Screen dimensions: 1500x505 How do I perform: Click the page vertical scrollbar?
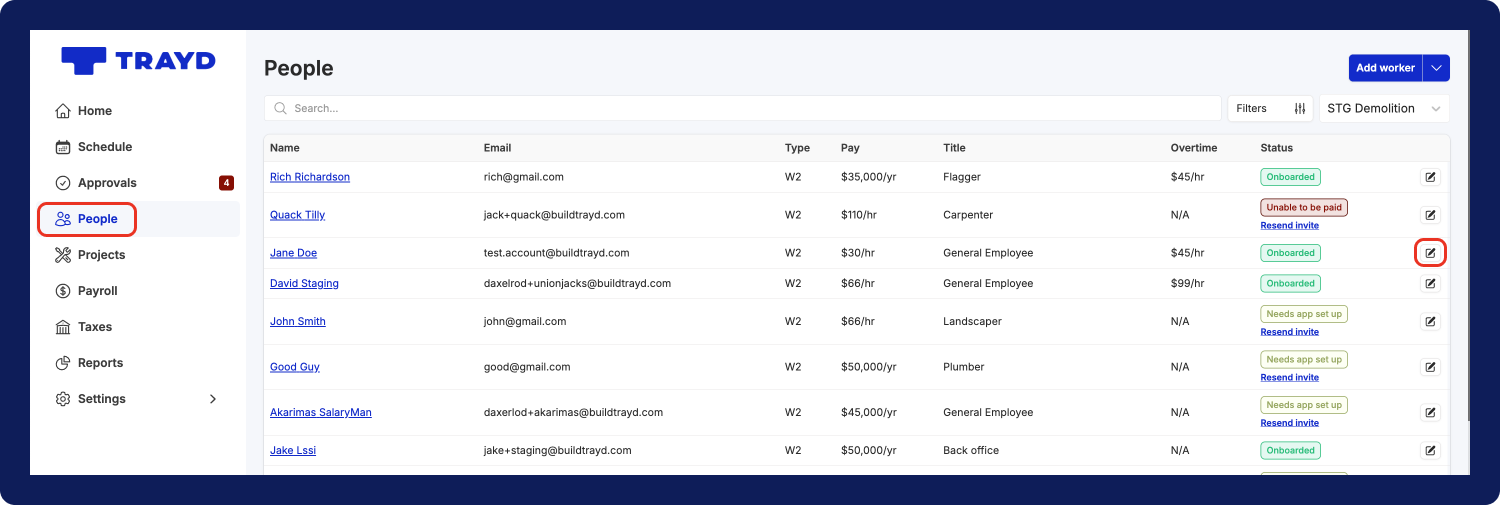(1467, 225)
